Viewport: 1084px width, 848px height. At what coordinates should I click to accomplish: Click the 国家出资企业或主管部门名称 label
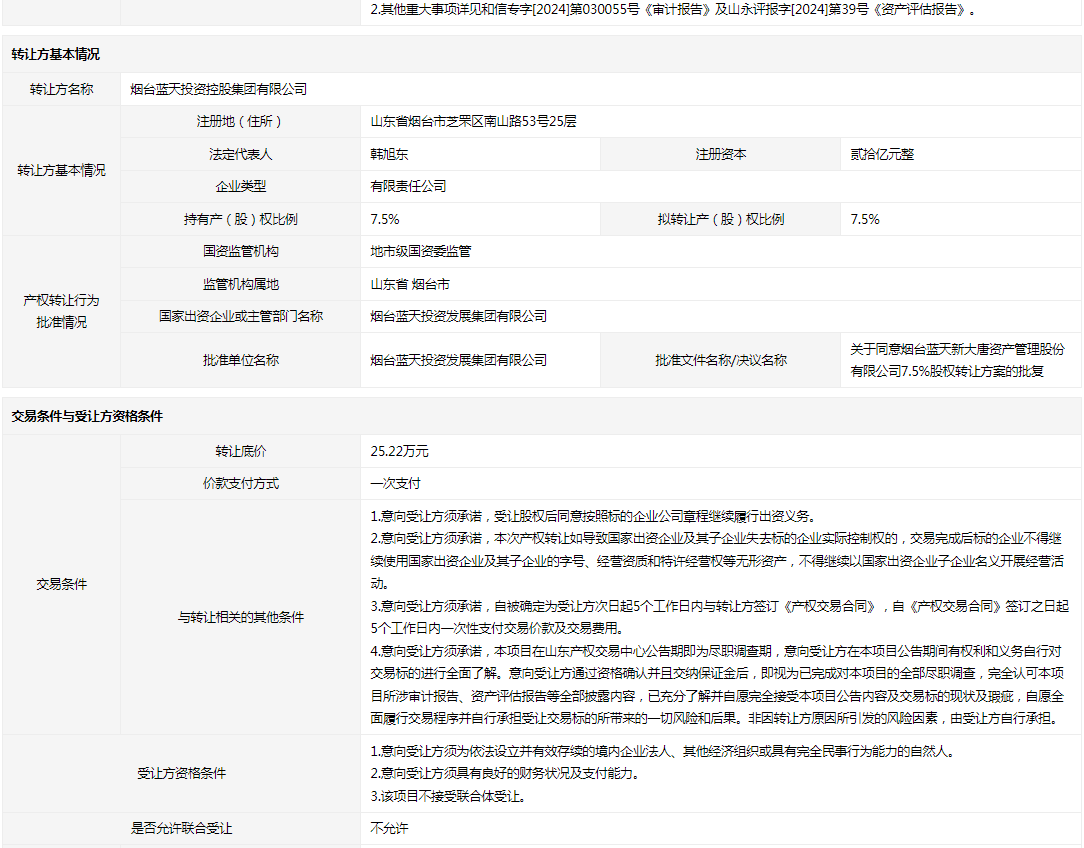coord(241,316)
